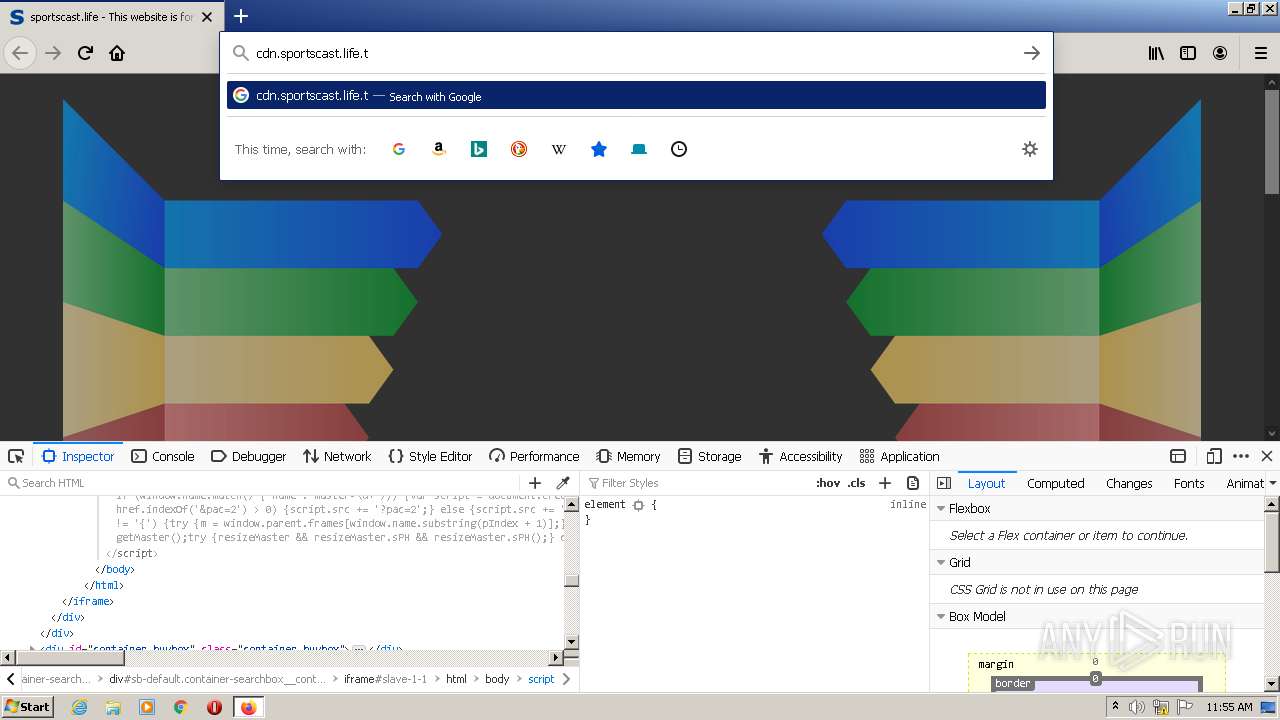This screenshot has height=720, width=1280.
Task: Open search settings gear
Action: 1030,149
